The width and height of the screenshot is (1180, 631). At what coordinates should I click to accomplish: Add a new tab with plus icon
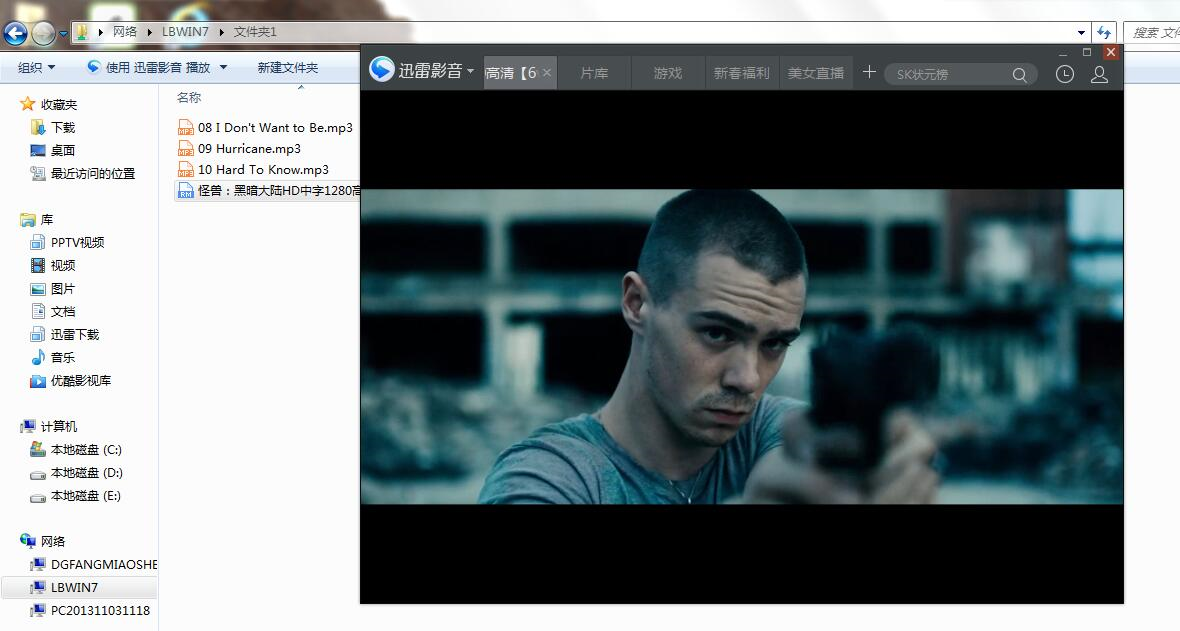point(869,72)
